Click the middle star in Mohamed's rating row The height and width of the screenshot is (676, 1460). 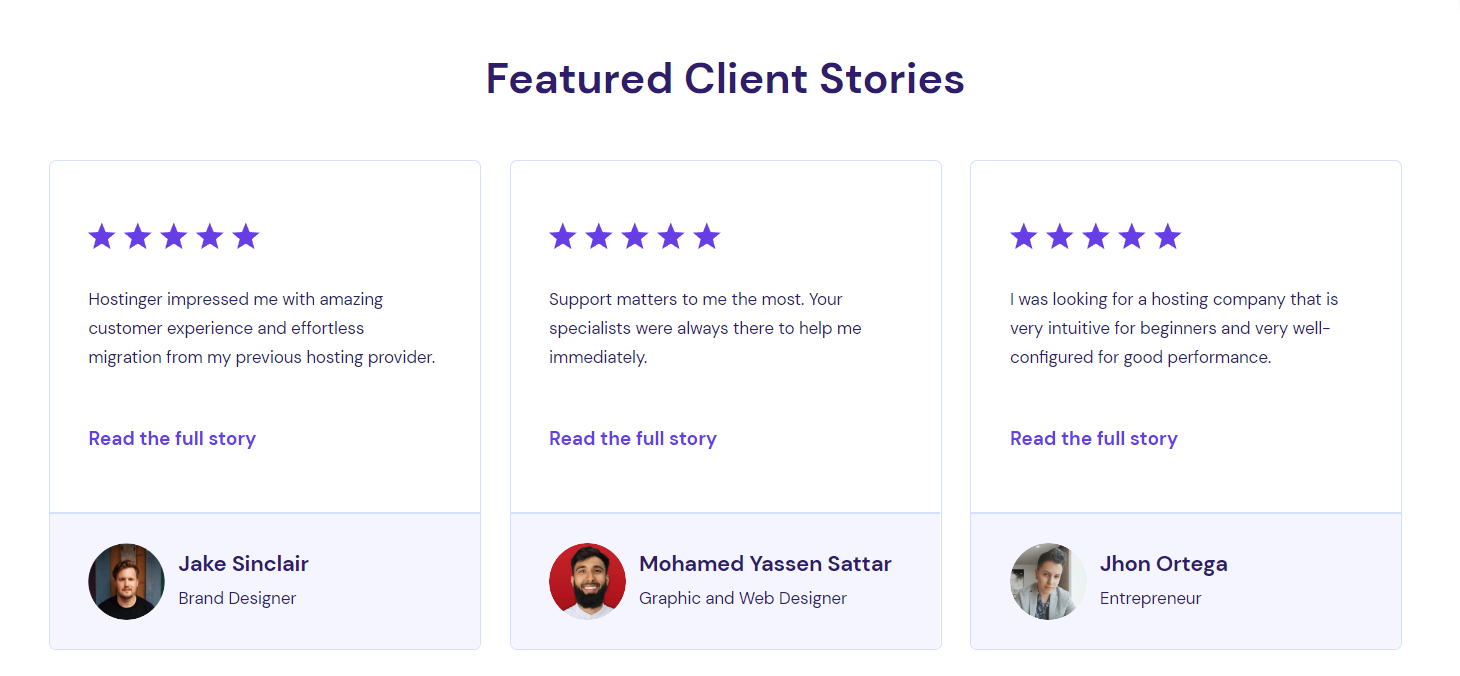(634, 236)
